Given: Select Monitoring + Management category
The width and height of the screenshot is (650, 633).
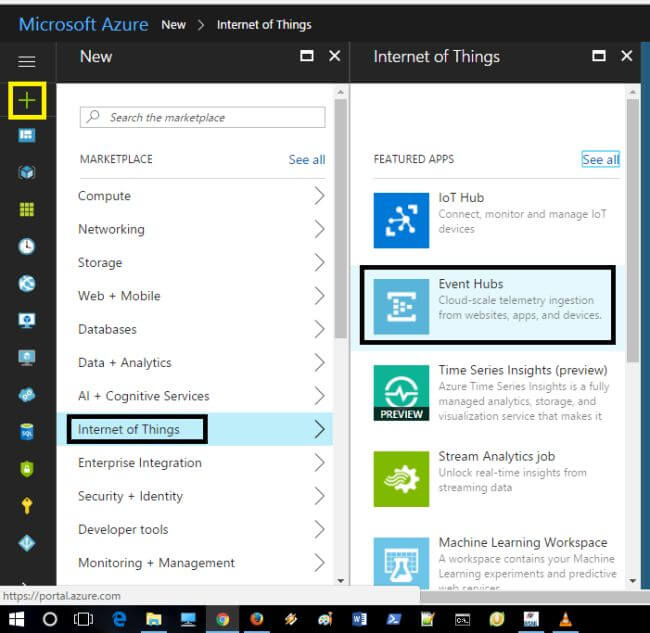Looking at the screenshot, I should [x=194, y=563].
